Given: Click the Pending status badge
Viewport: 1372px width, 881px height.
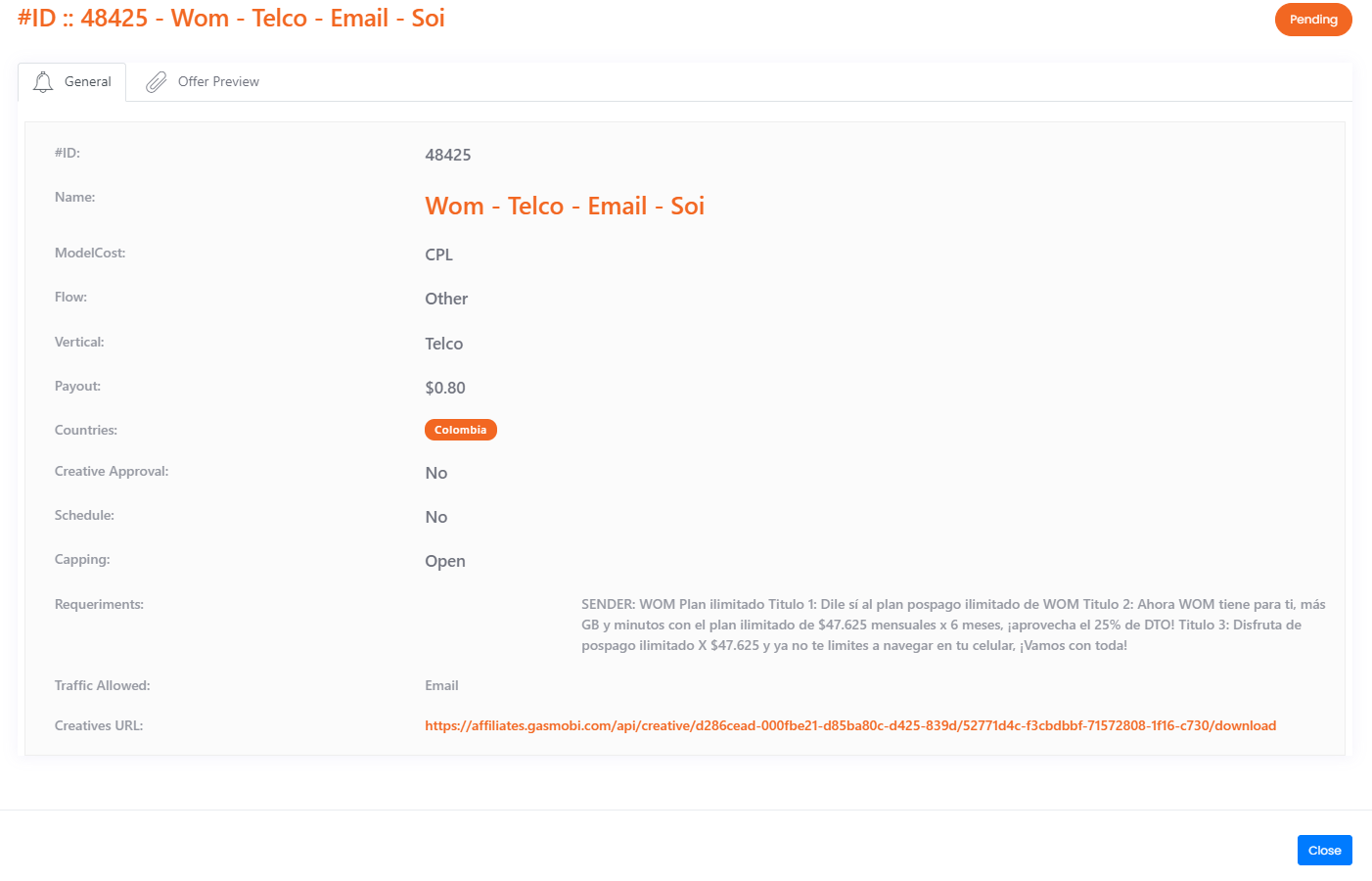Looking at the screenshot, I should [x=1313, y=20].
